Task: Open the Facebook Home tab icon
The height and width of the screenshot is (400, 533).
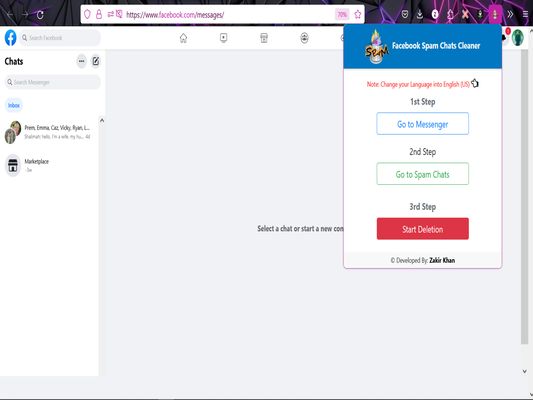Action: (183, 38)
